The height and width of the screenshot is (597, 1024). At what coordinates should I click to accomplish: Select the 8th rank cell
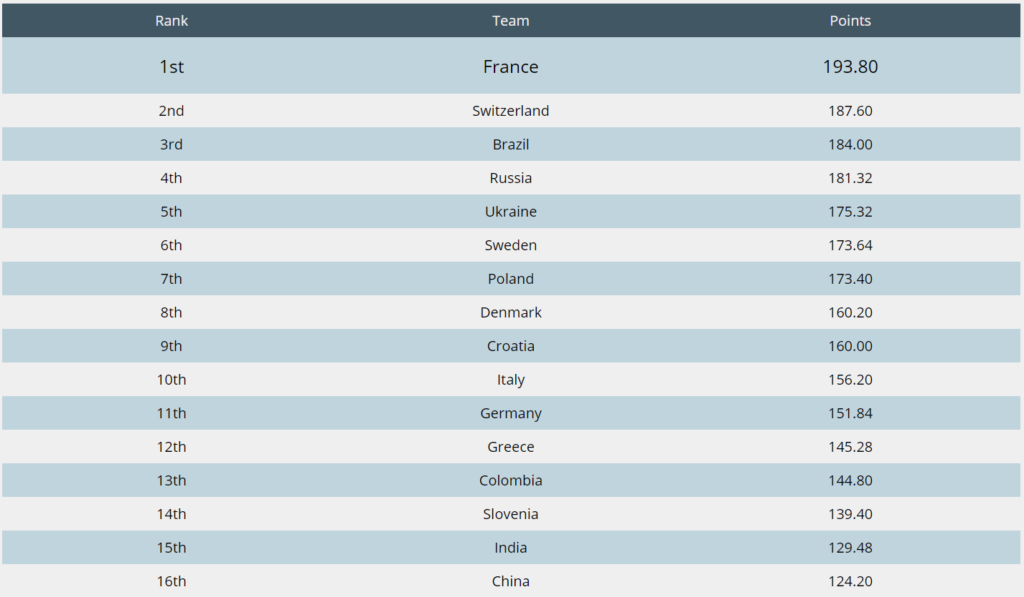171,313
